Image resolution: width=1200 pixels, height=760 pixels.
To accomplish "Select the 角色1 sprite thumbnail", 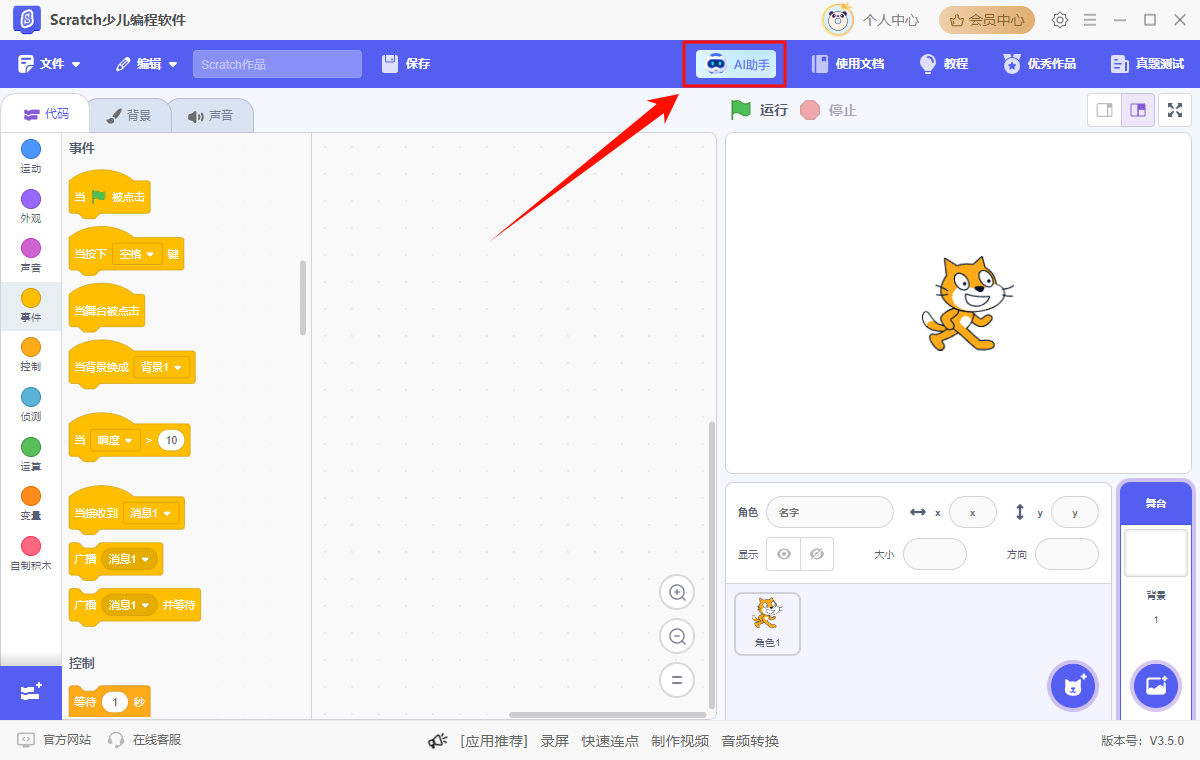I will click(x=767, y=624).
